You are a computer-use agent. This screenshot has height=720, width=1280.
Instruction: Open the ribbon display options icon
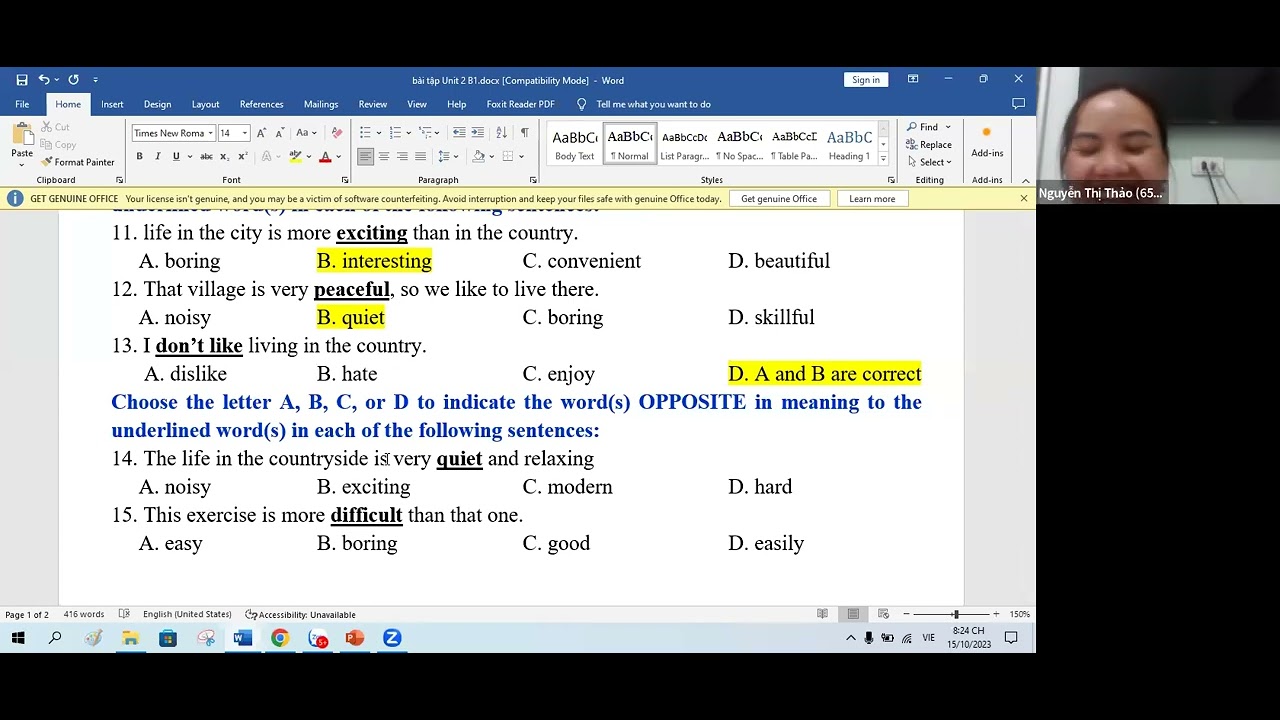coord(913,80)
